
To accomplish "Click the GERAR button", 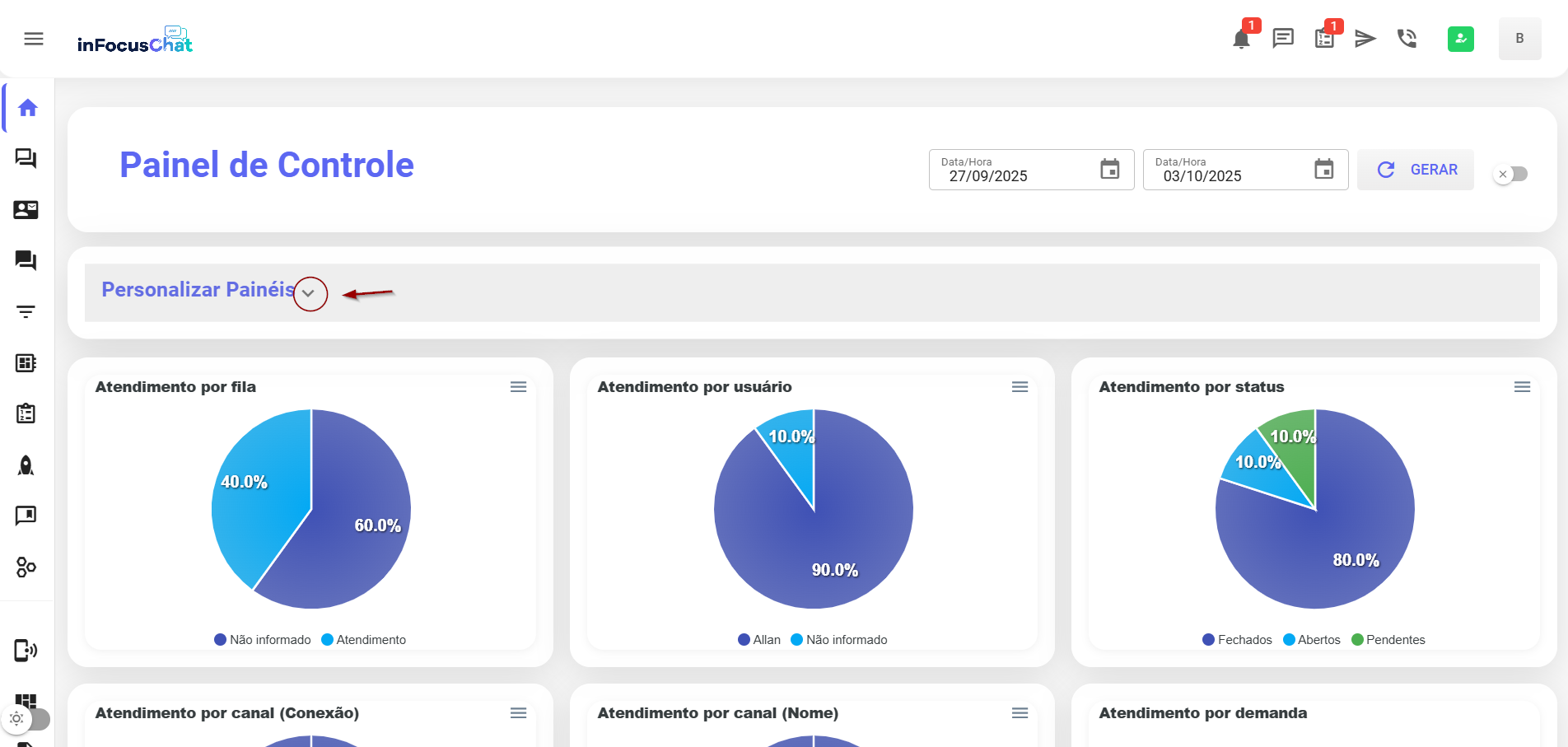I will 1416,170.
